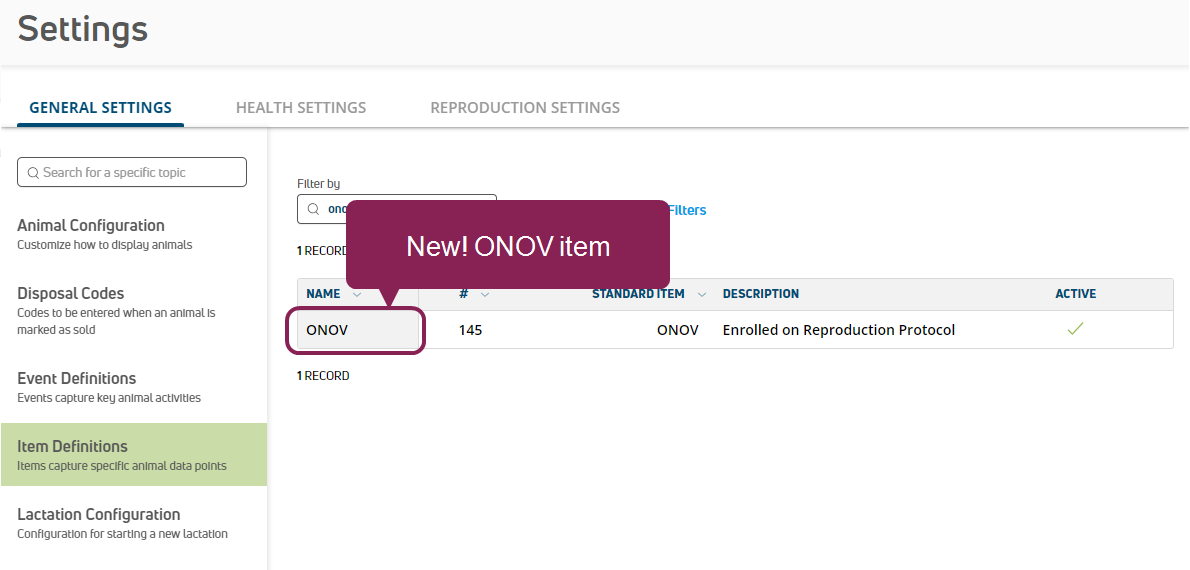Switch to the Reproduction Settings tab

coord(525,108)
